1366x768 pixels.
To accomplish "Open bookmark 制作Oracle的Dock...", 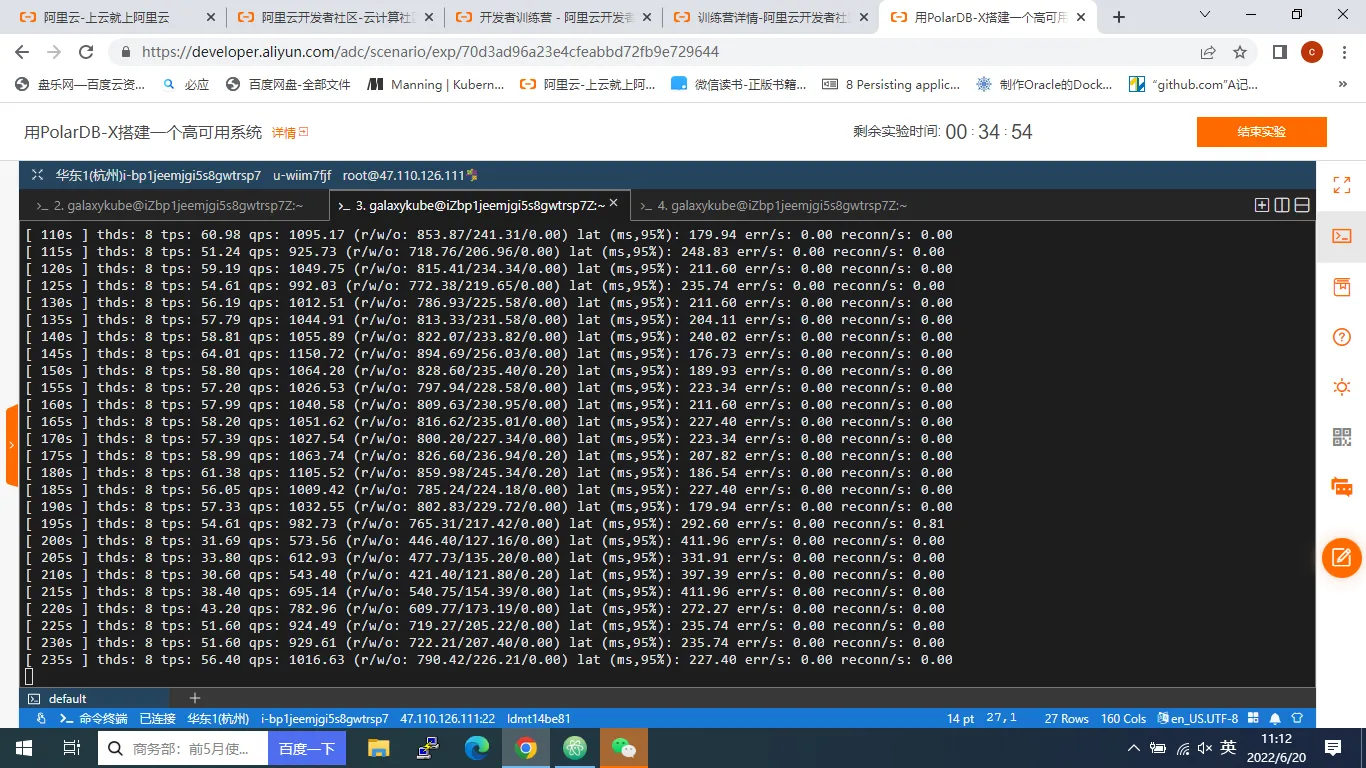I will 1044,85.
